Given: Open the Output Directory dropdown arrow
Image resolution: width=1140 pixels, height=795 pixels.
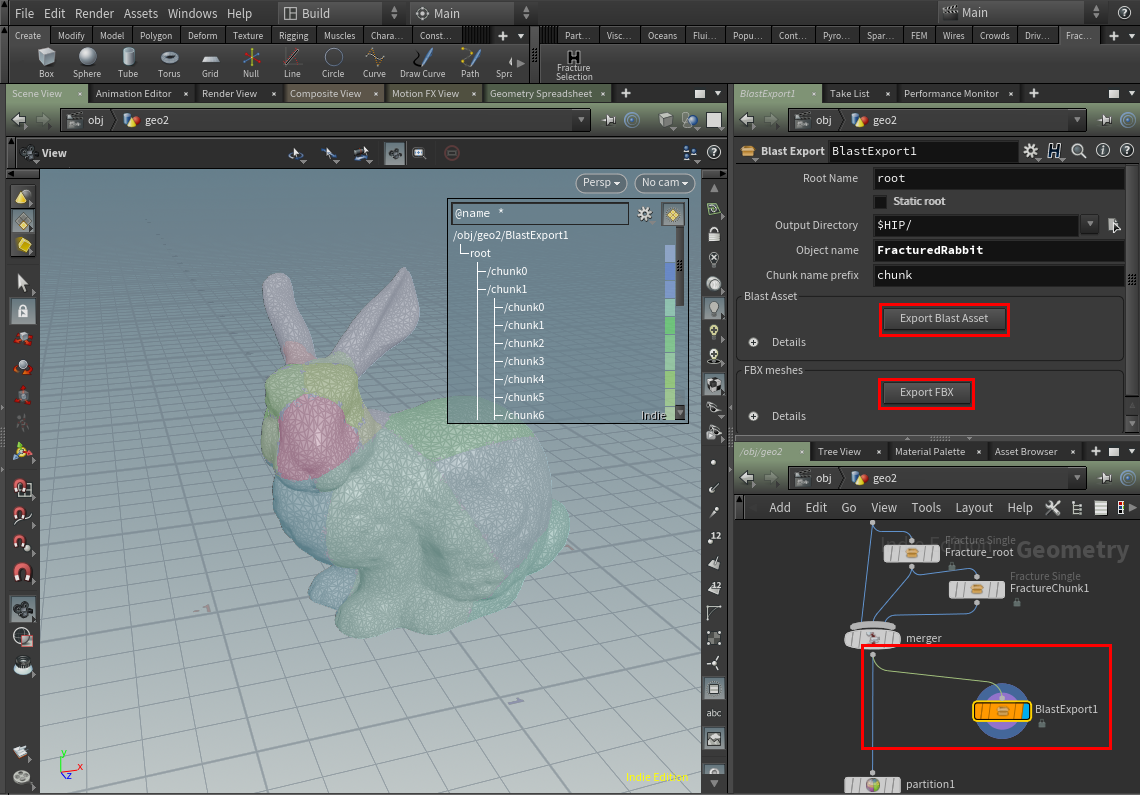Looking at the screenshot, I should (x=1089, y=225).
